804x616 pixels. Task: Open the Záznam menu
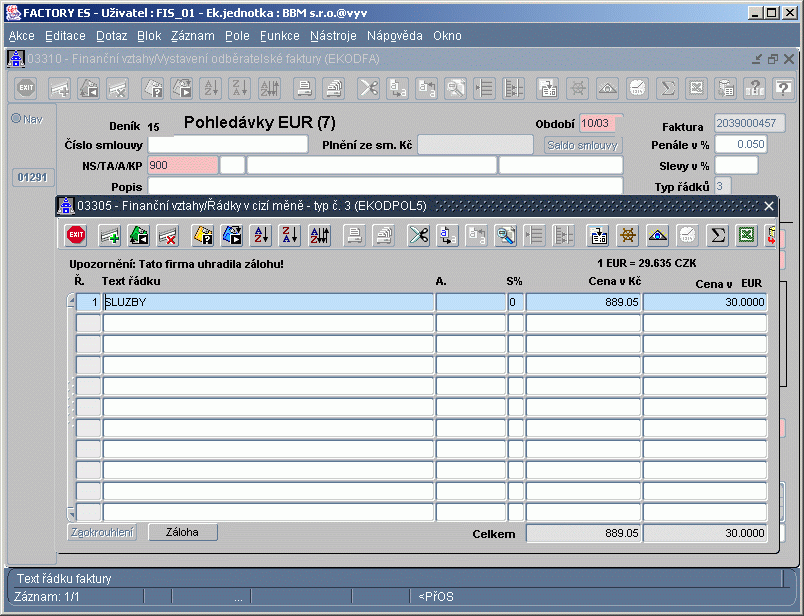[193, 36]
